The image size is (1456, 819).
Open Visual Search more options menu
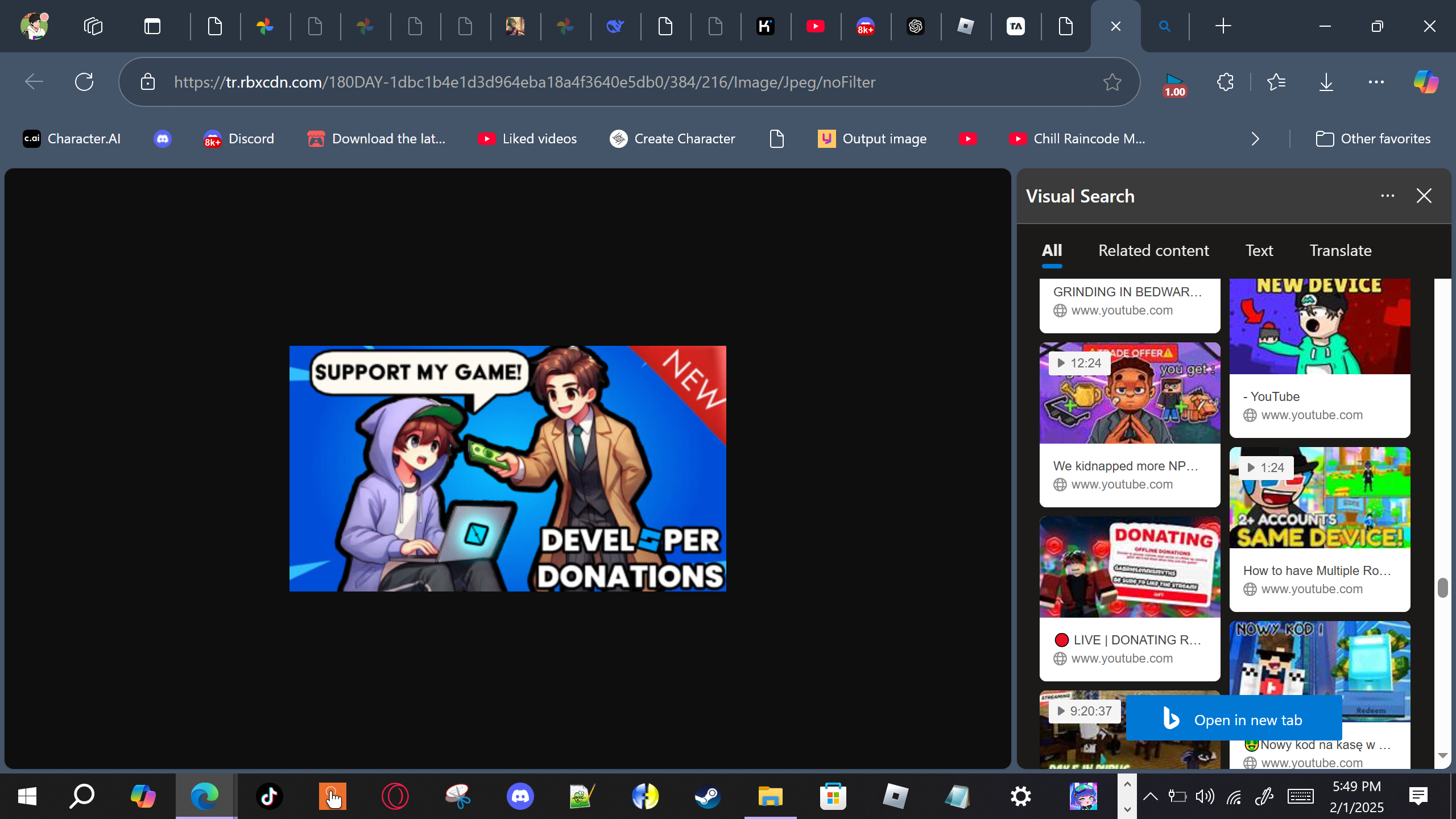click(x=1387, y=196)
